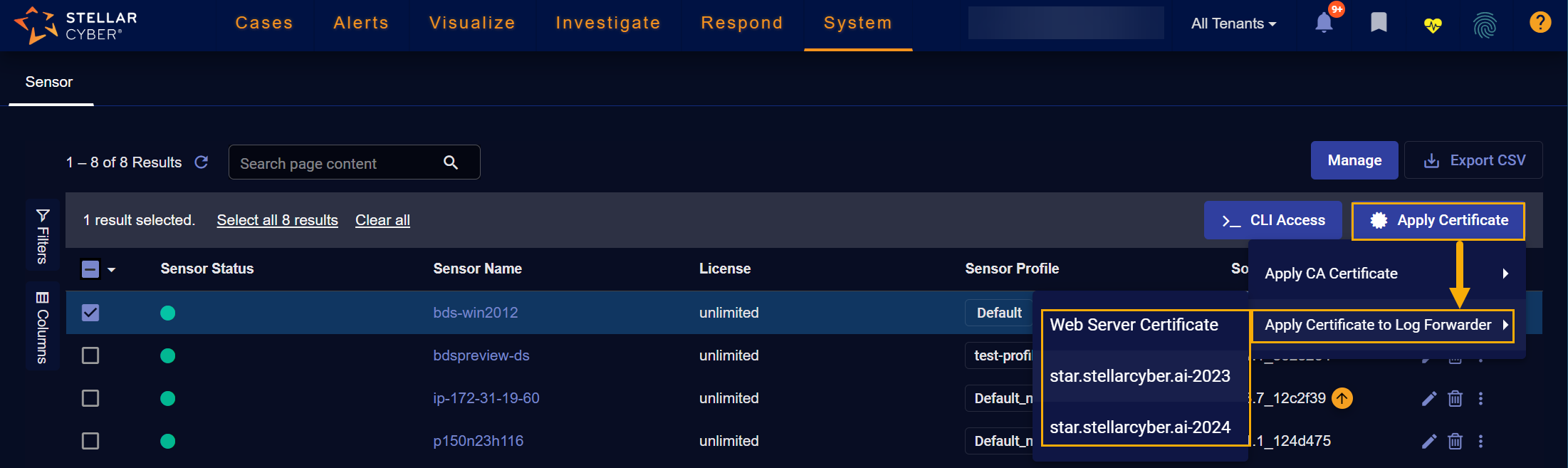Click upgrade arrow icon beside 12c2f39 version

[x=1342, y=398]
